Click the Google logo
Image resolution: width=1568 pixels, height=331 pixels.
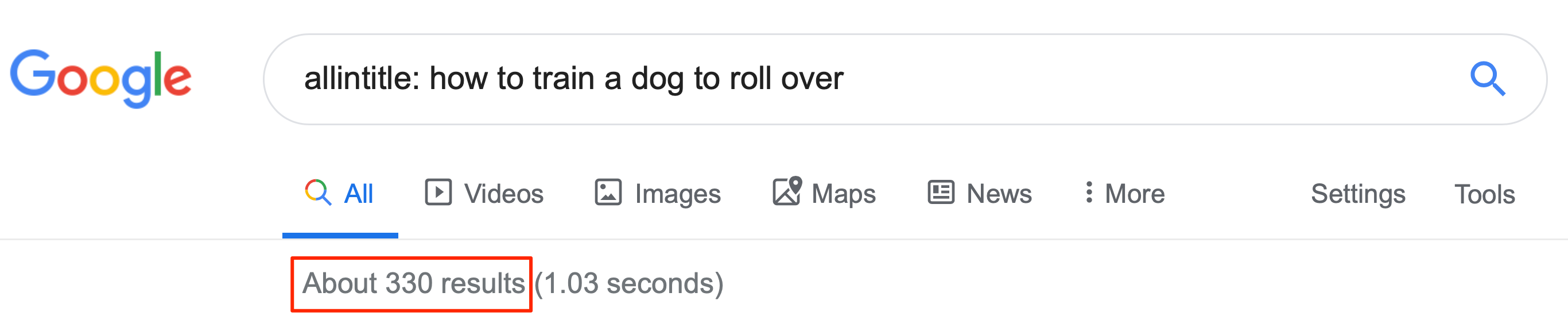click(x=101, y=79)
